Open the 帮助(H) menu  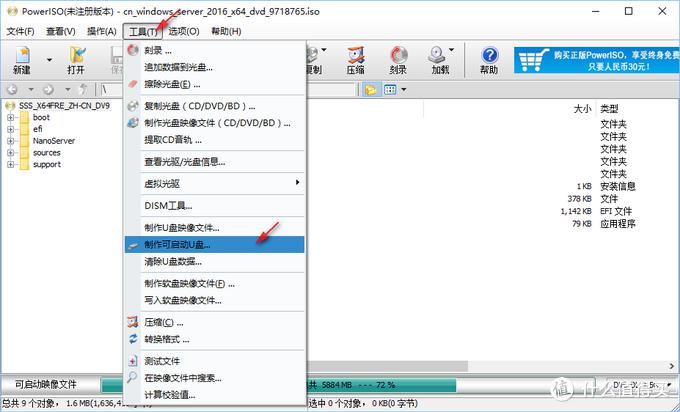click(226, 32)
